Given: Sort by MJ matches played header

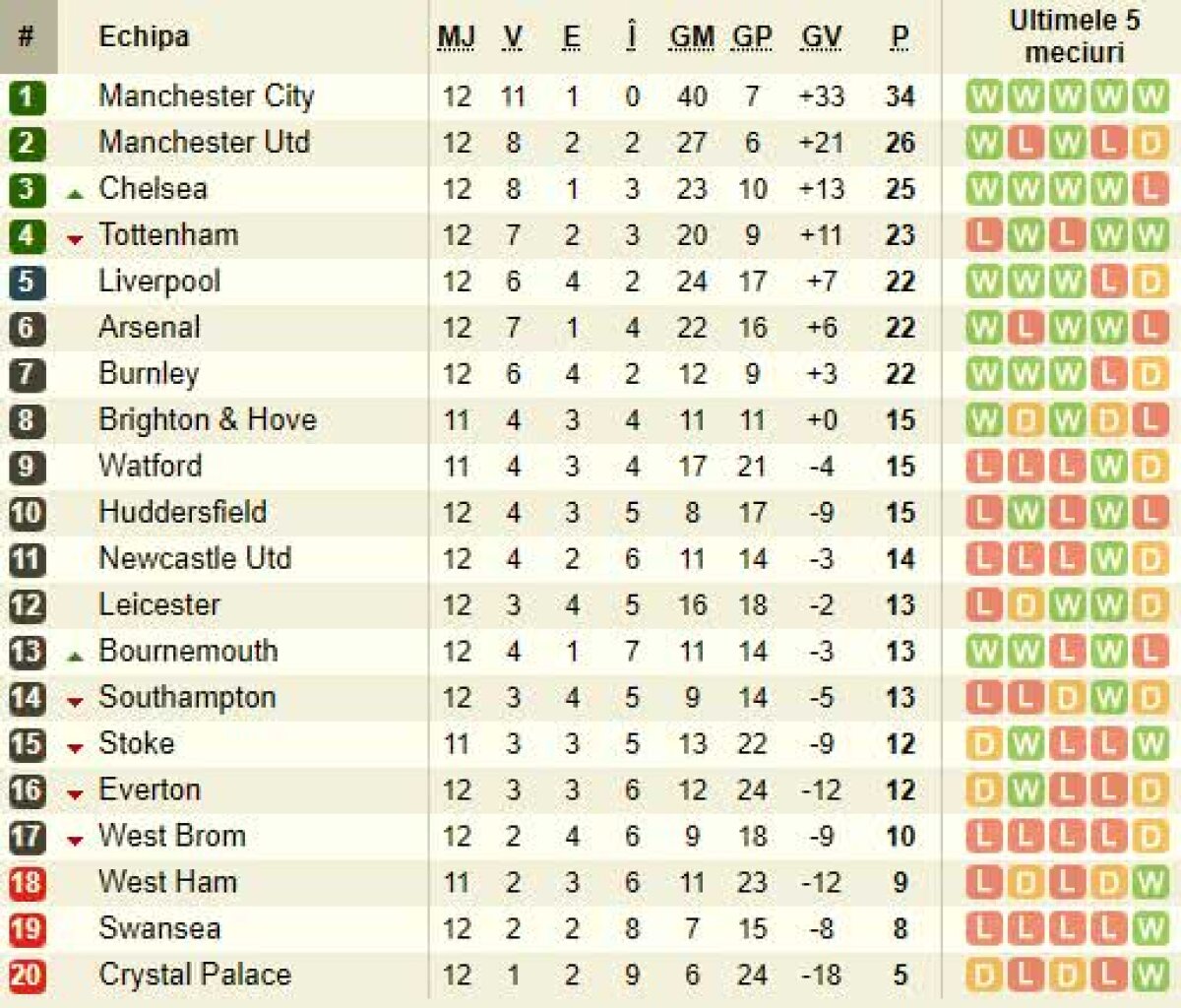Looking at the screenshot, I should pyautogui.click(x=456, y=37).
